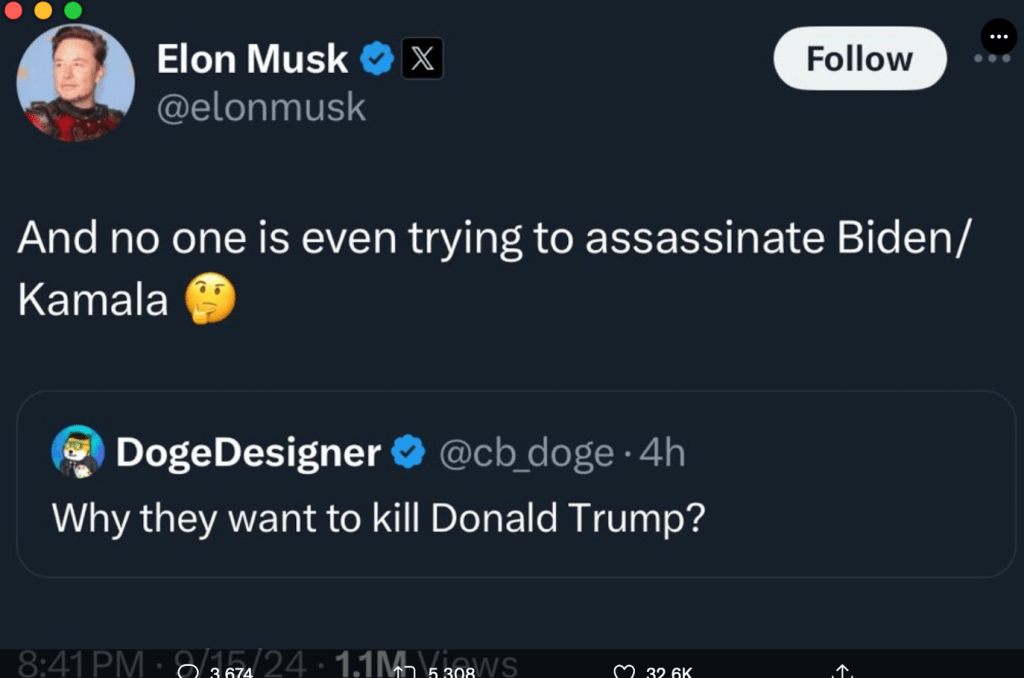Like the post with the heart icon
Image resolution: width=1024 pixels, height=678 pixels.
pos(624,672)
